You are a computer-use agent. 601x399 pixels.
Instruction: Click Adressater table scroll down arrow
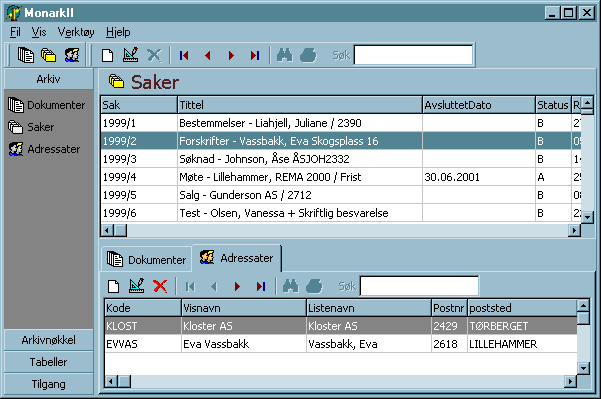pos(583,369)
